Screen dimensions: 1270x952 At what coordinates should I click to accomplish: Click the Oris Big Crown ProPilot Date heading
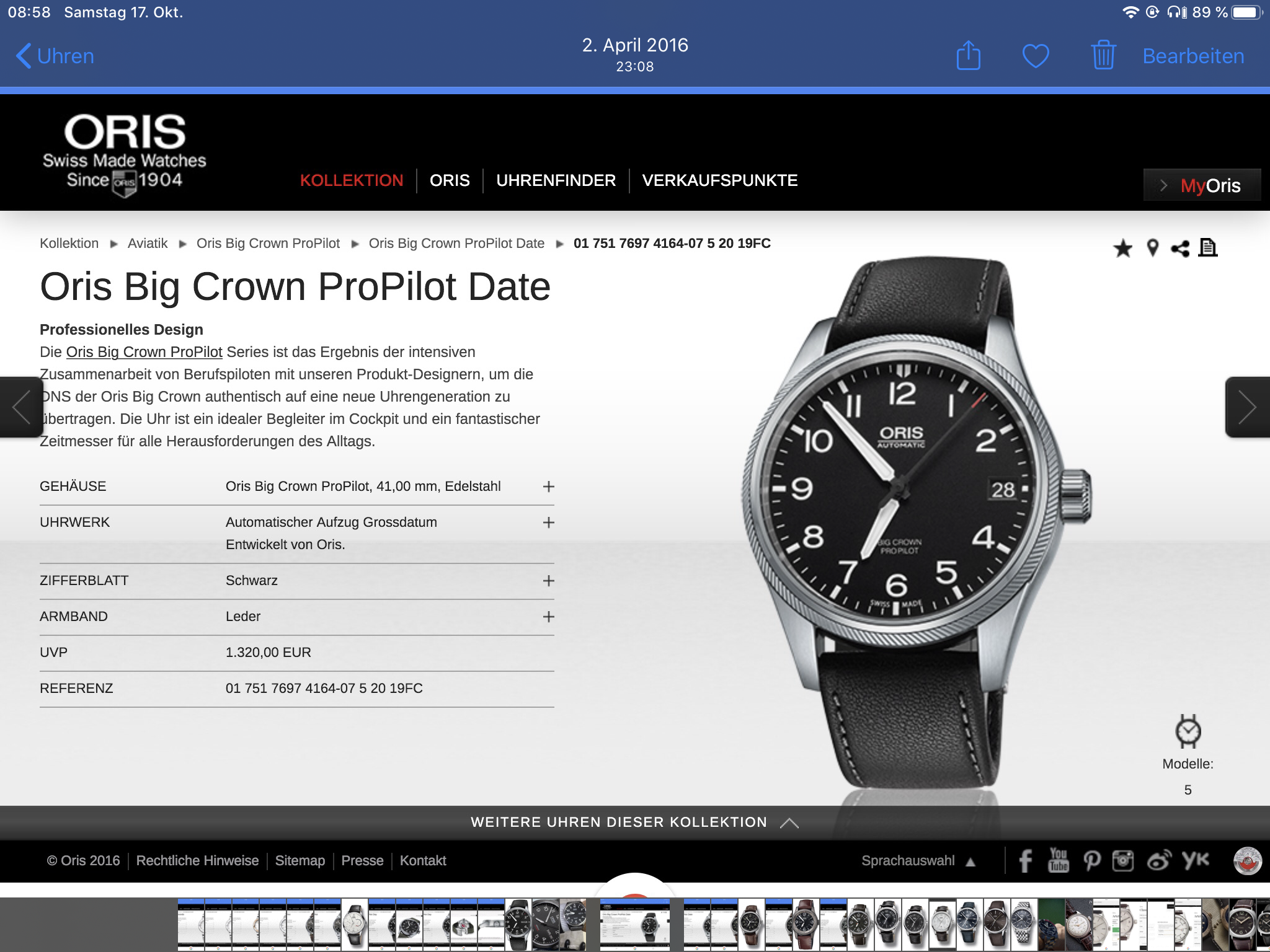click(295, 287)
